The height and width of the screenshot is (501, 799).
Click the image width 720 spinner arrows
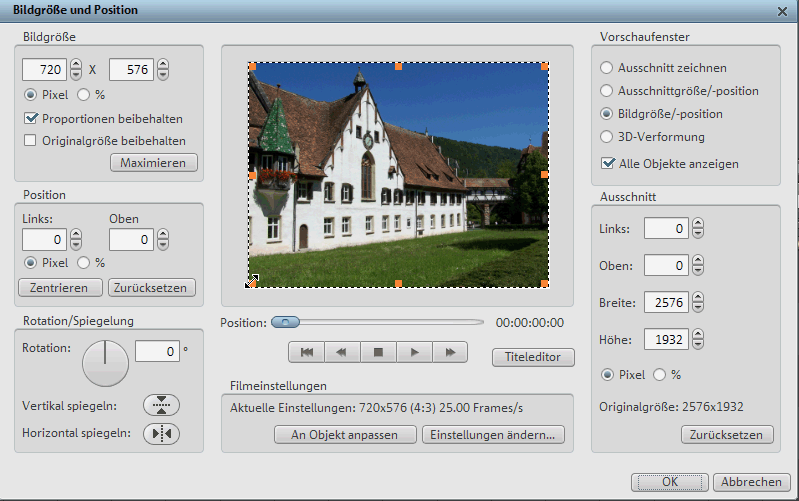point(76,69)
